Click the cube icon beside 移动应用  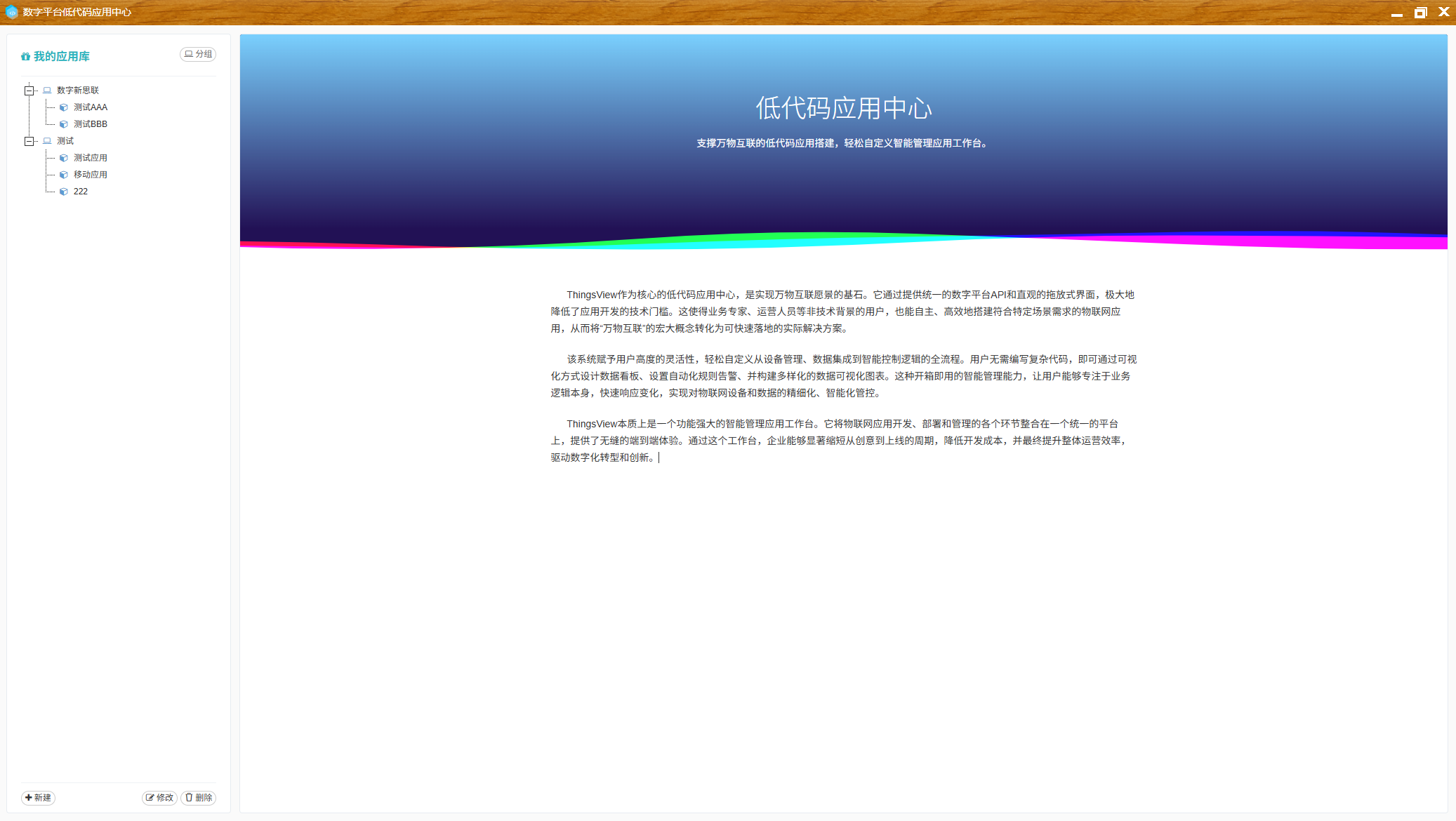(x=64, y=175)
